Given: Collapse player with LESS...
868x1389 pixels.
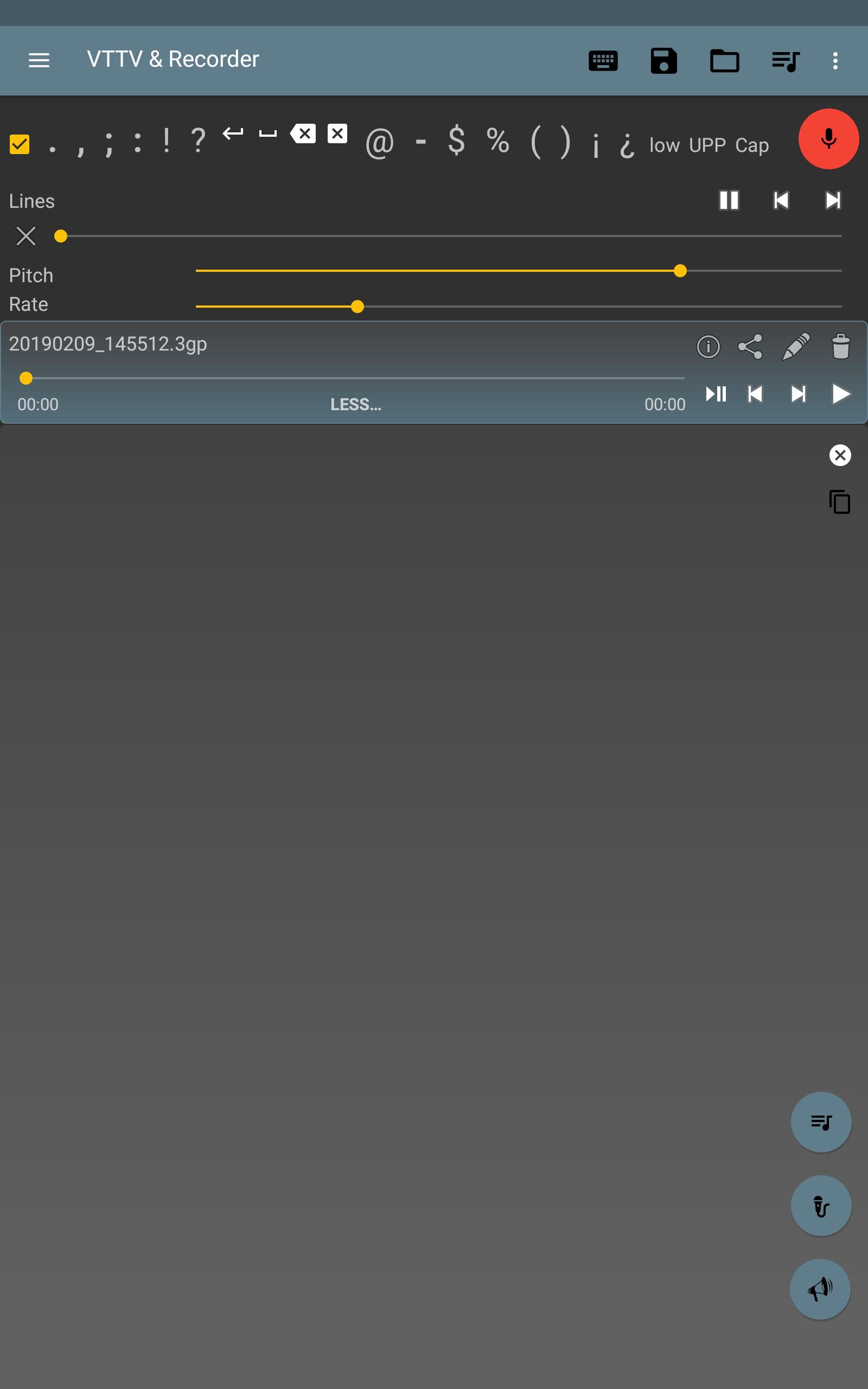Looking at the screenshot, I should (x=356, y=405).
